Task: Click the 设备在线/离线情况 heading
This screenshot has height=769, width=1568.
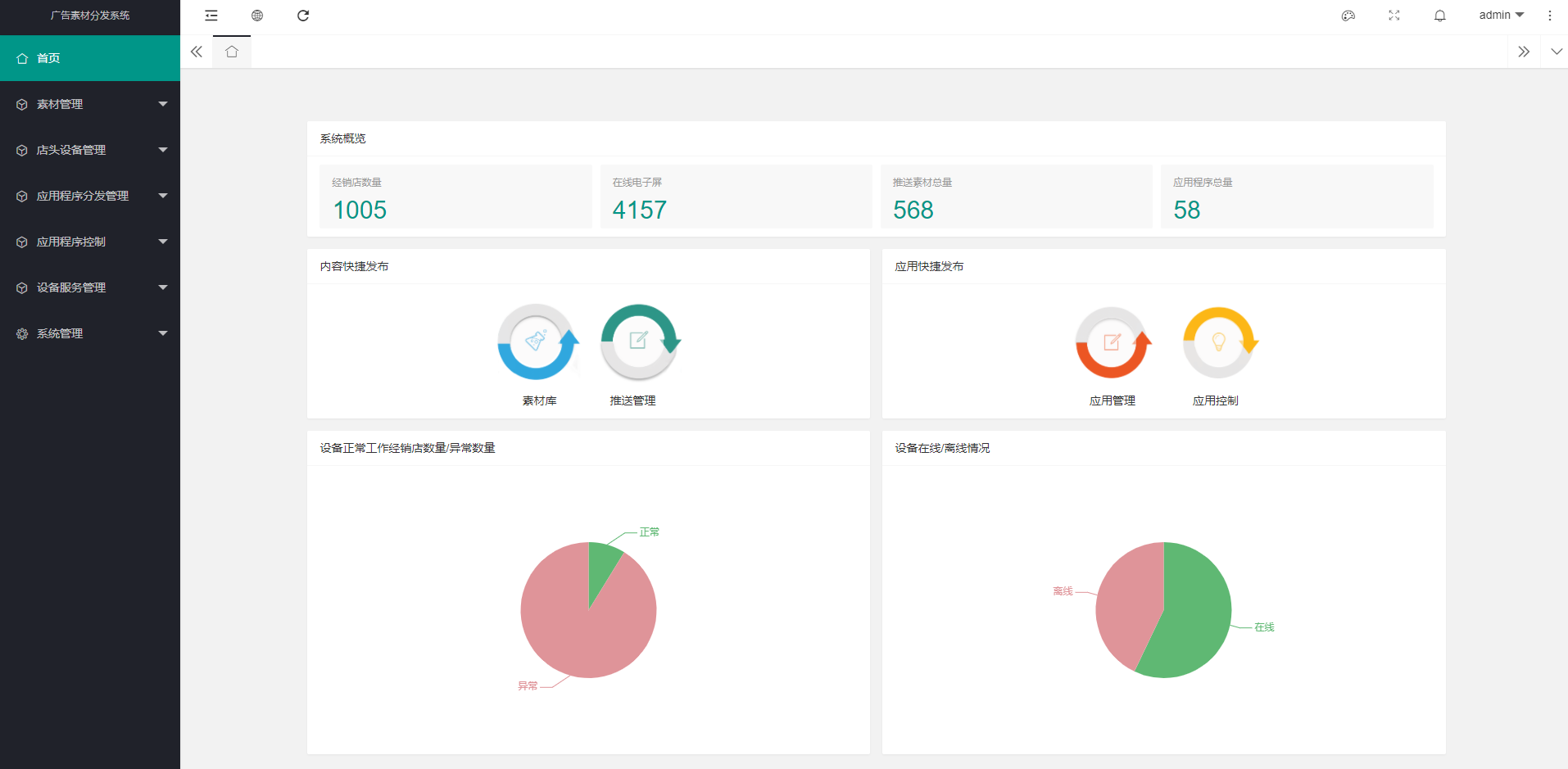Action: tap(942, 448)
